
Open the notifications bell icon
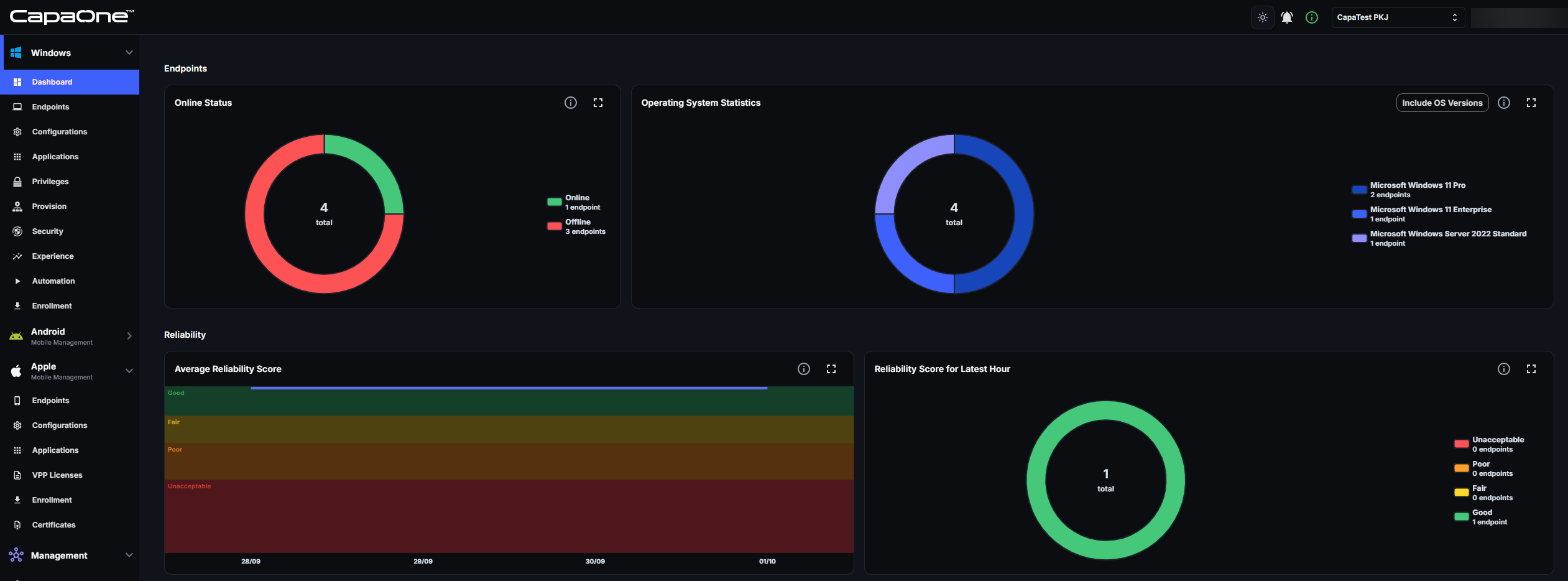click(1287, 17)
